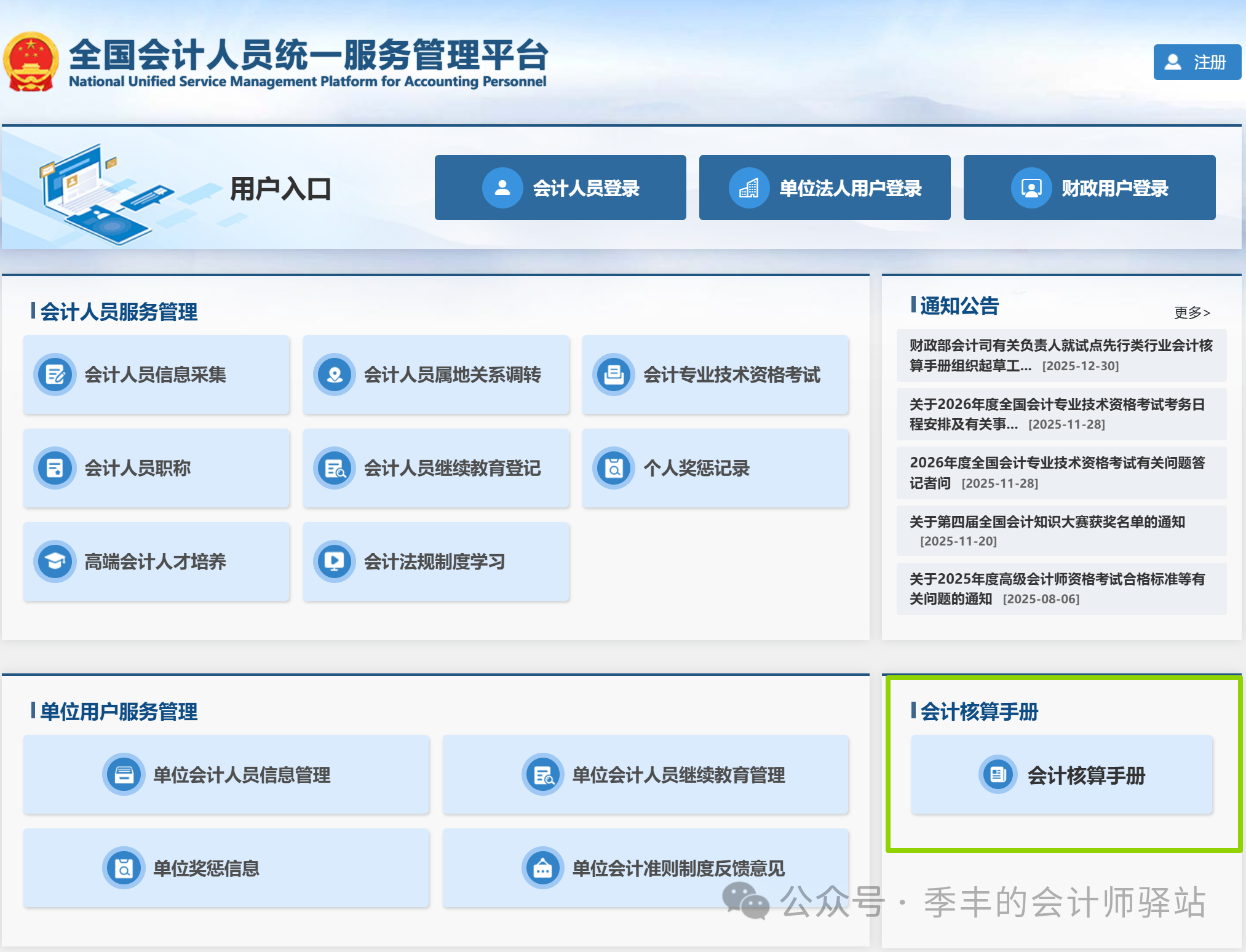
Task: Open 财政用户登录 entry
Action: [x=1089, y=188]
